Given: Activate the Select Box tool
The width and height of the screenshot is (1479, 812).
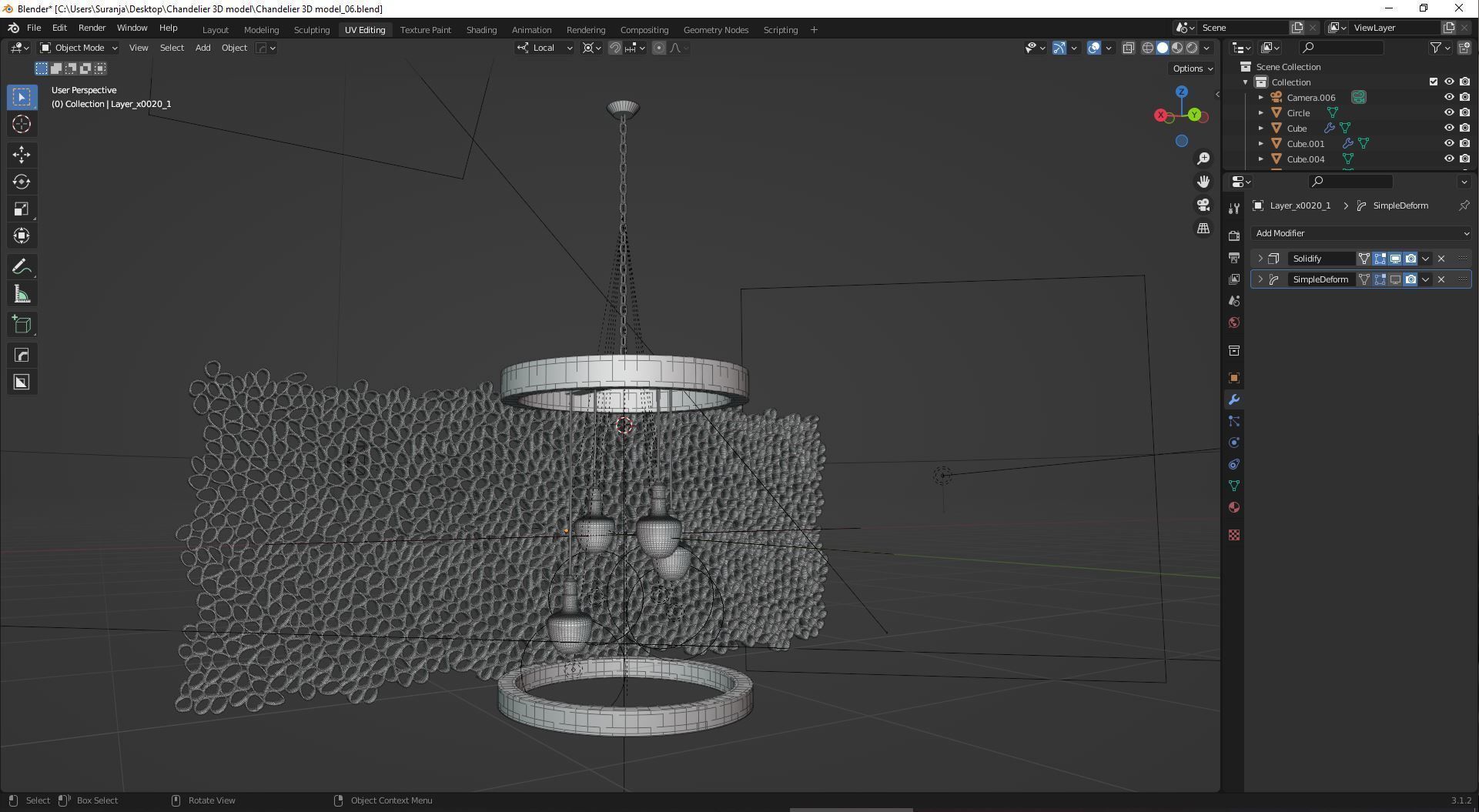Looking at the screenshot, I should (x=22, y=97).
